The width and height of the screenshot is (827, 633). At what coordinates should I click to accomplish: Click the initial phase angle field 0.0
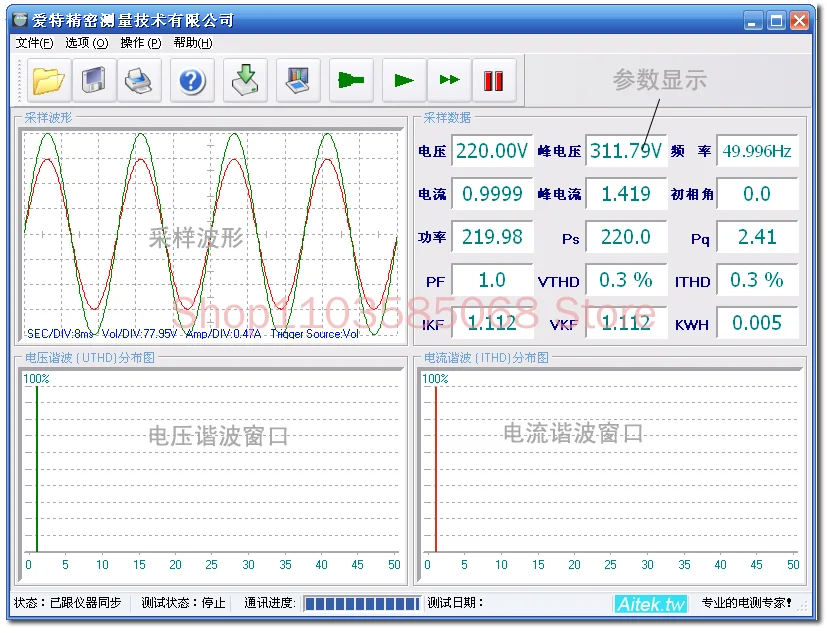(x=757, y=194)
